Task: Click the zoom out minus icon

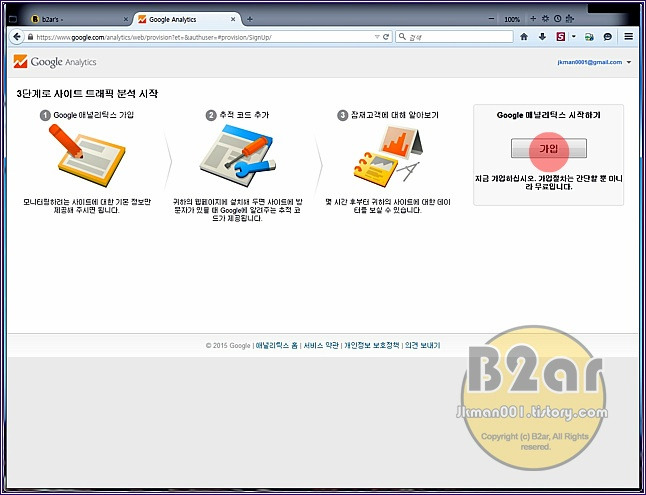Action: [x=491, y=19]
